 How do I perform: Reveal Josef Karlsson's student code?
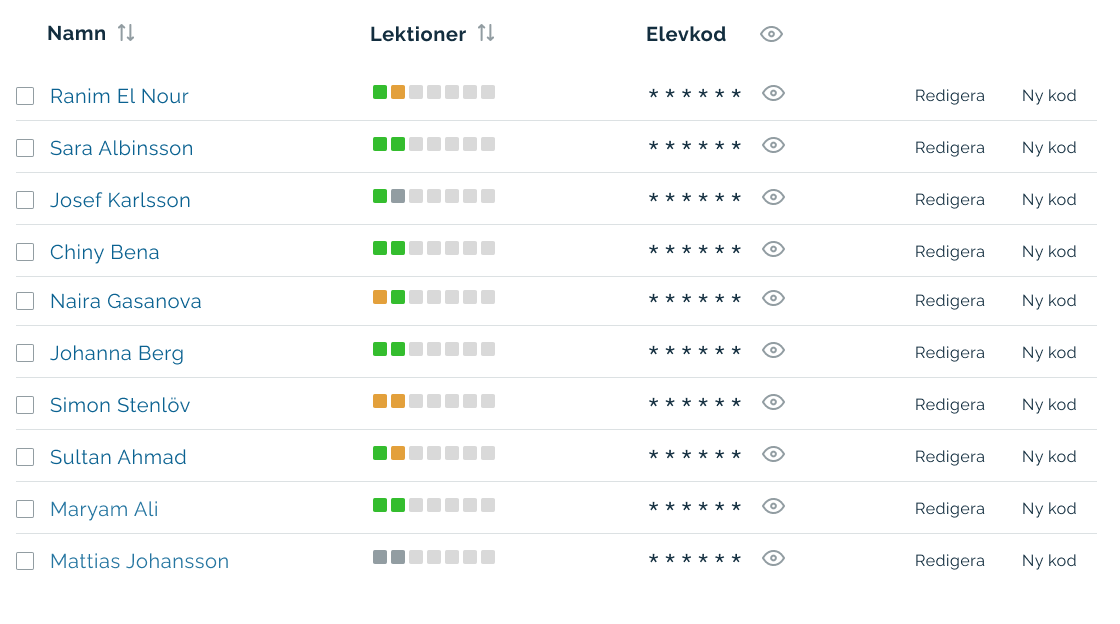[x=773, y=197]
